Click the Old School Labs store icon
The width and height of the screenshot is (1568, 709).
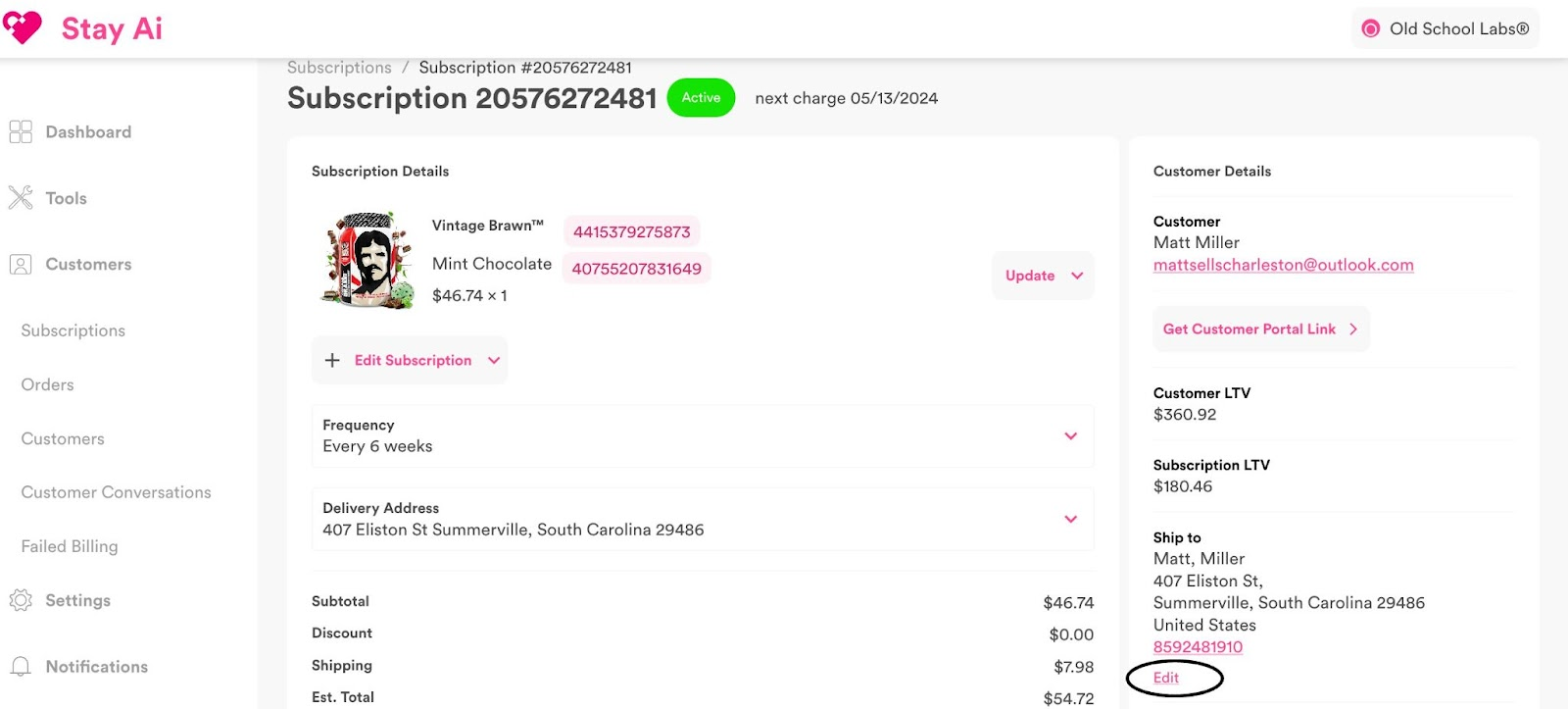[x=1371, y=28]
